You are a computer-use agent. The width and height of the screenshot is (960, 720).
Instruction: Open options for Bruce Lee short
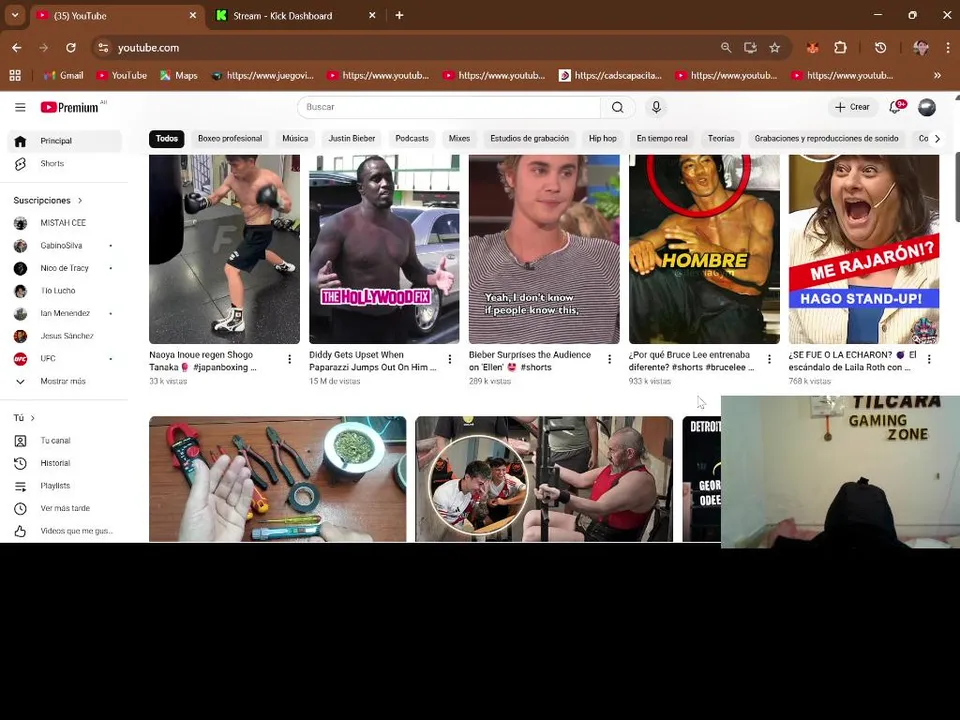tap(769, 359)
